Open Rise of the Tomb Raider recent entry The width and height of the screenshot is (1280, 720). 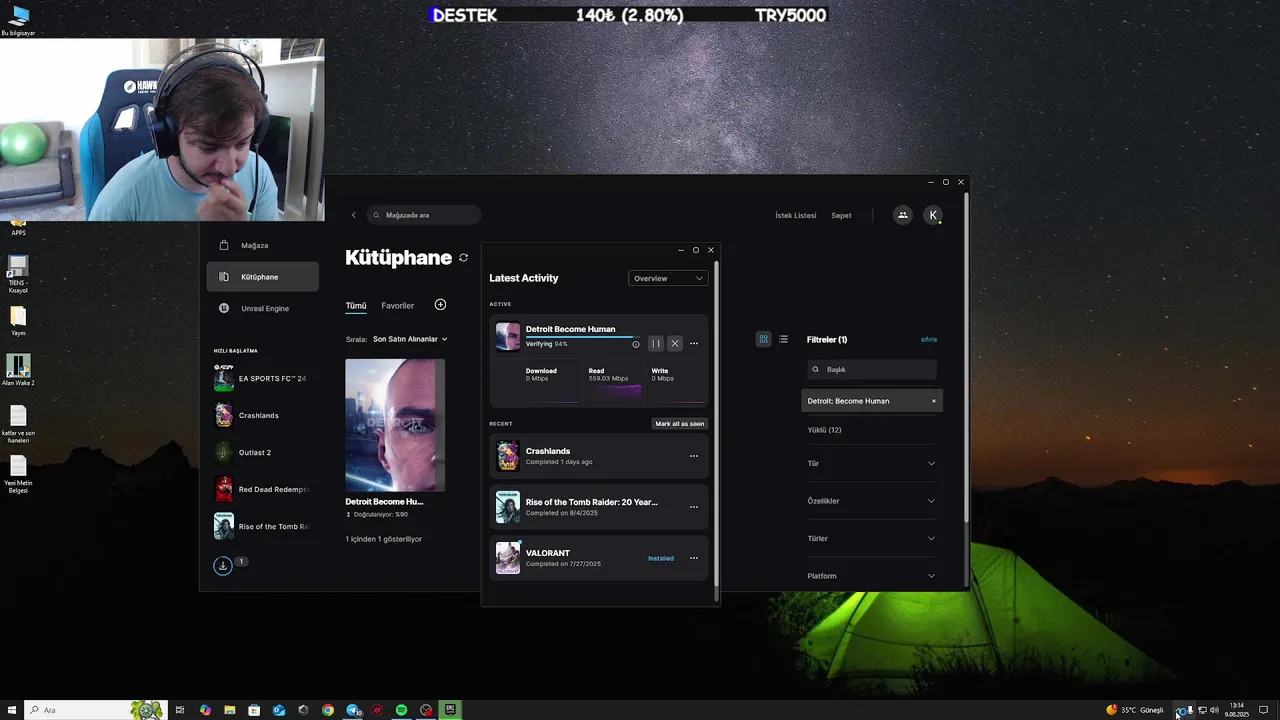pos(599,507)
